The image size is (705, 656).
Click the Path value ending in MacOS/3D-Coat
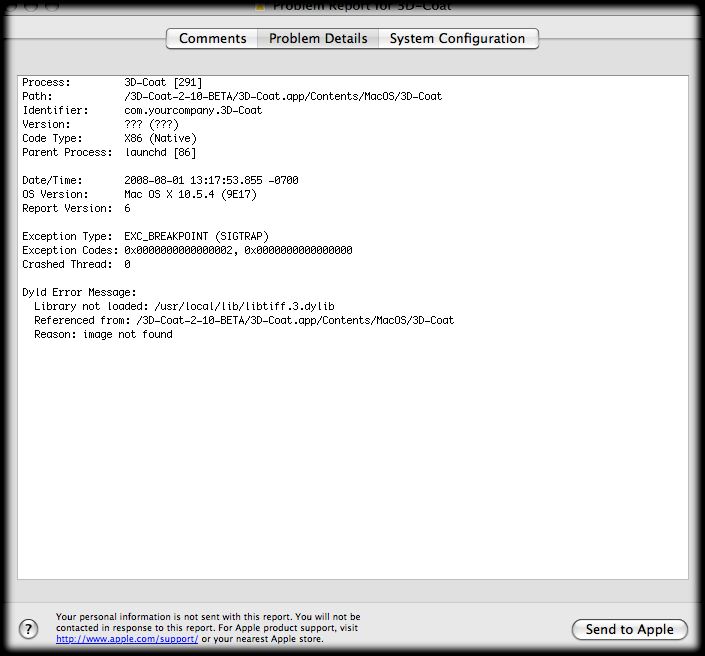point(283,96)
